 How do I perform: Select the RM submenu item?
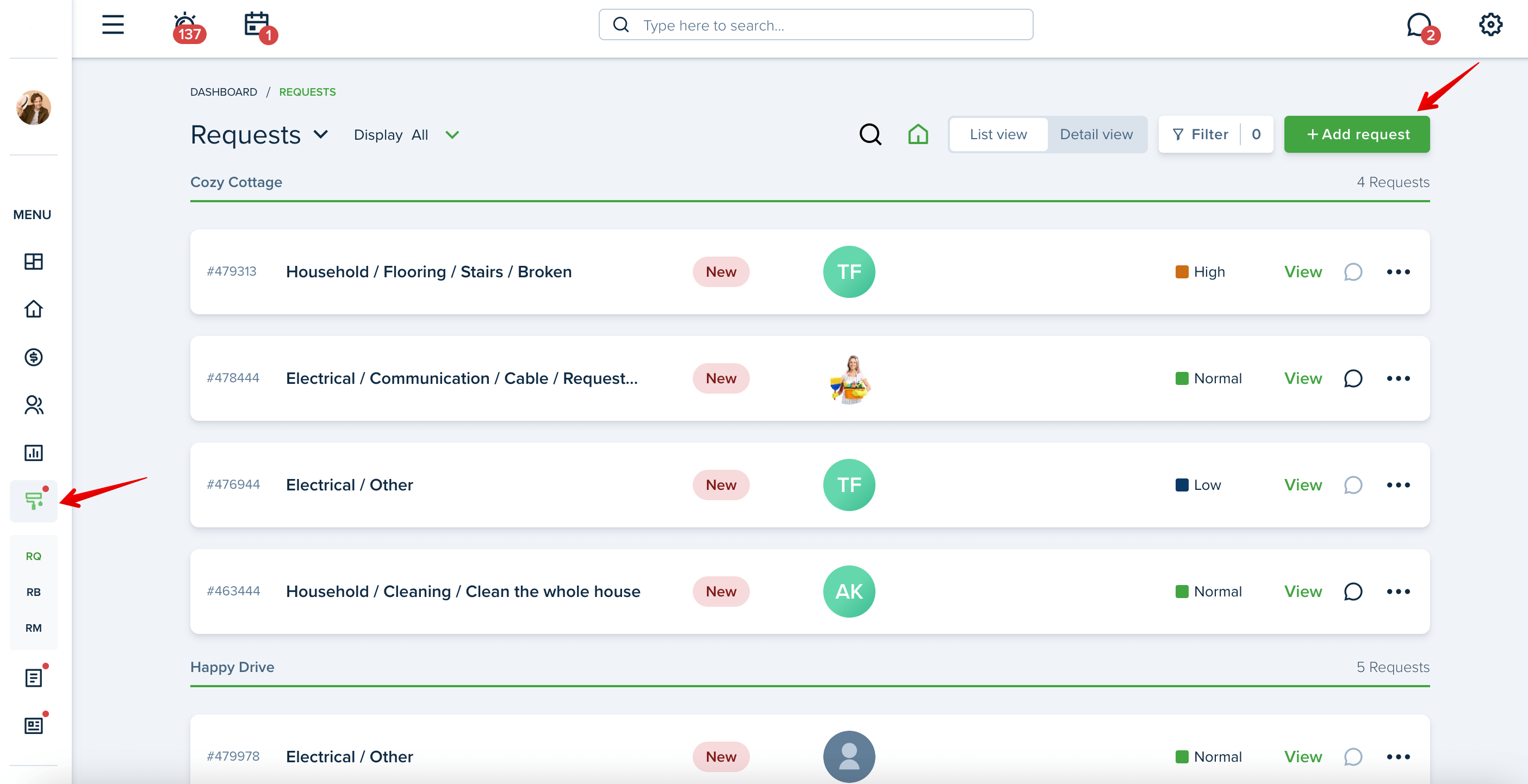tap(33, 628)
